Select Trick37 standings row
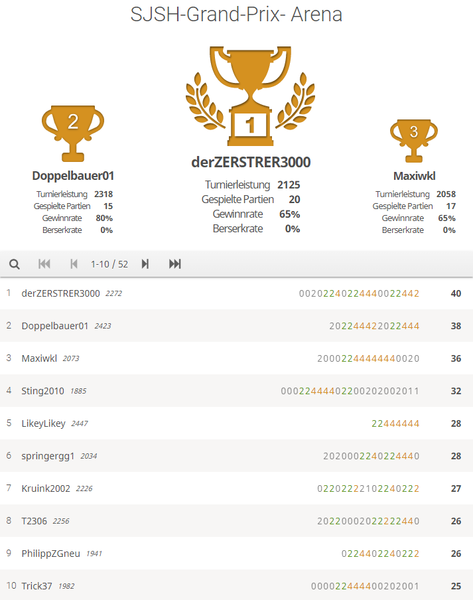The width and height of the screenshot is (473, 600). coord(236,585)
